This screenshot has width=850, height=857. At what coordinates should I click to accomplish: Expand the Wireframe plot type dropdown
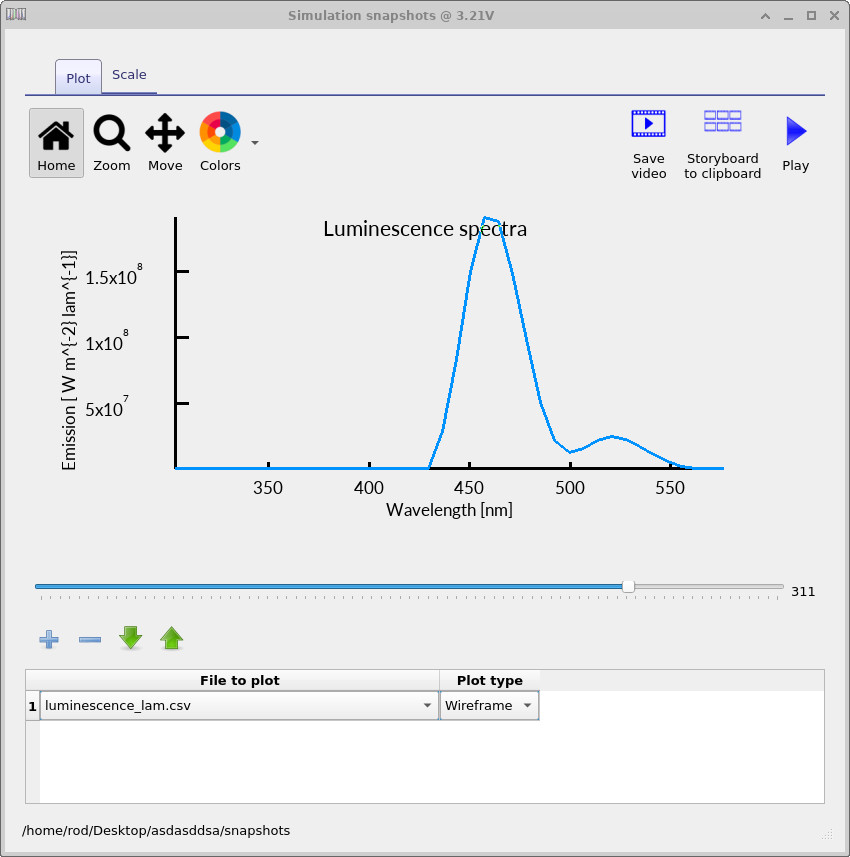(527, 705)
